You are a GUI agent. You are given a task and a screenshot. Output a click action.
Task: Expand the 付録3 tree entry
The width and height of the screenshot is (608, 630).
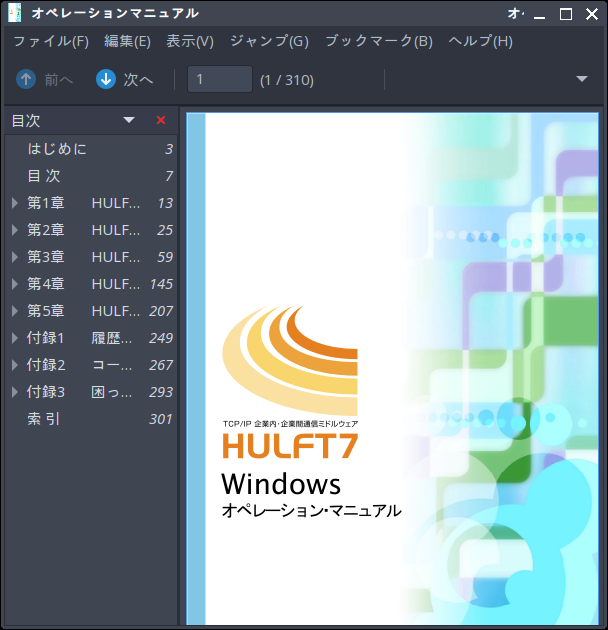[x=15, y=392]
